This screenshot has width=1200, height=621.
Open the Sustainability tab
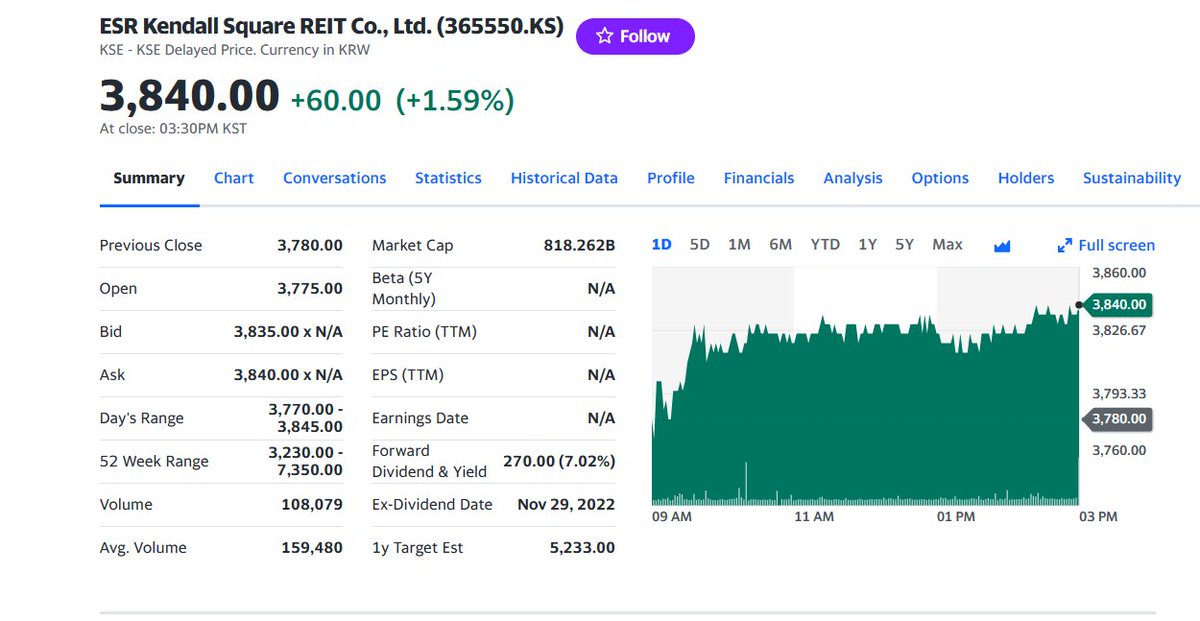pyautogui.click(x=1132, y=178)
